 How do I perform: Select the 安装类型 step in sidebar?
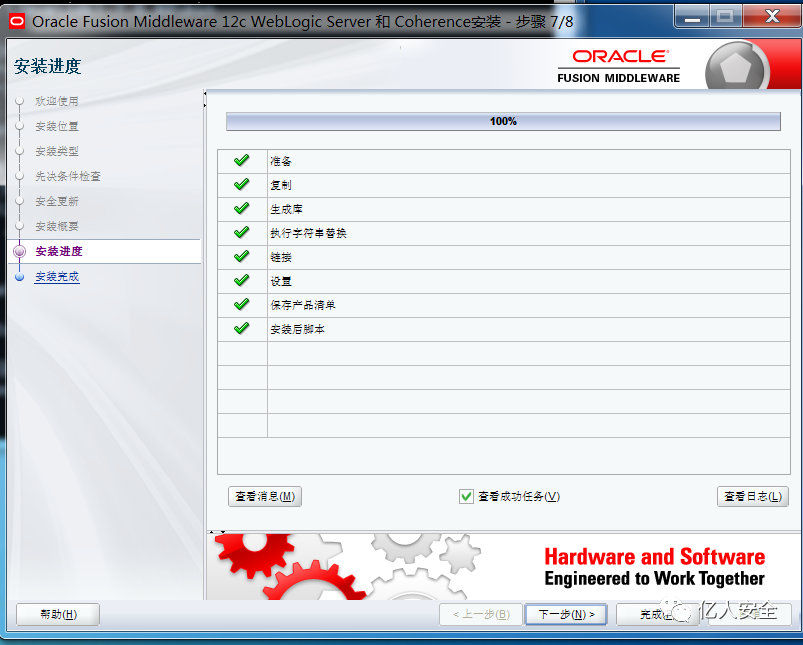57,151
